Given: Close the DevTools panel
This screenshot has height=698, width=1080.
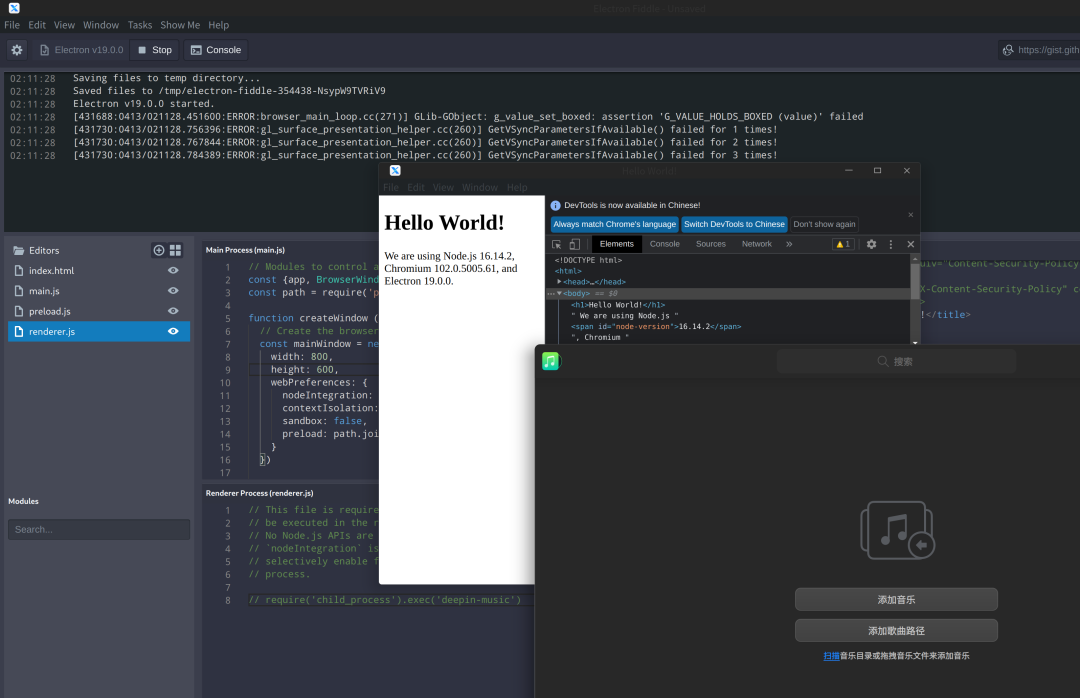Looking at the screenshot, I should pyautogui.click(x=911, y=244).
